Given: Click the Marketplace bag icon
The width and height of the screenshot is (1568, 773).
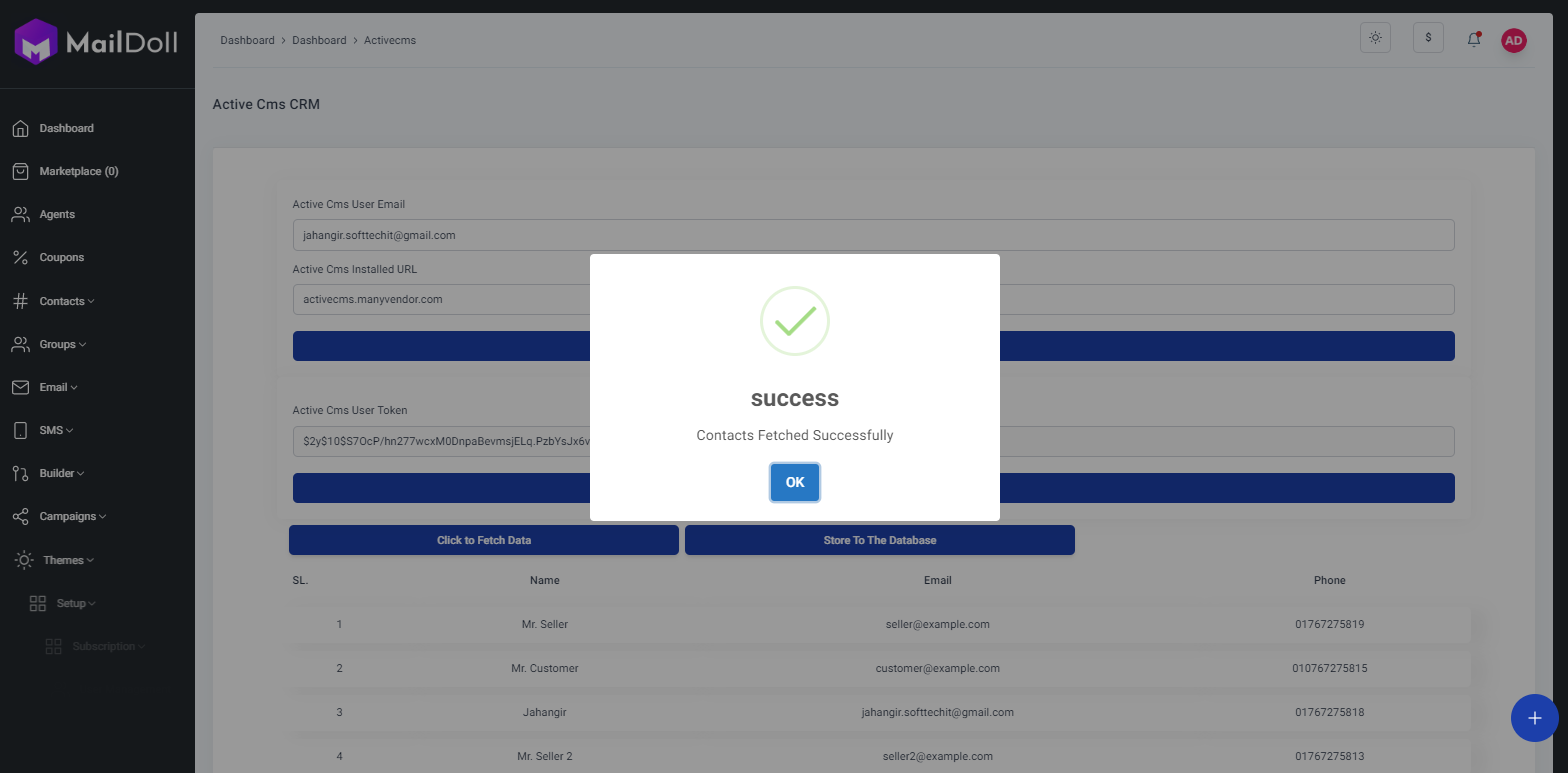Looking at the screenshot, I should 20,171.
